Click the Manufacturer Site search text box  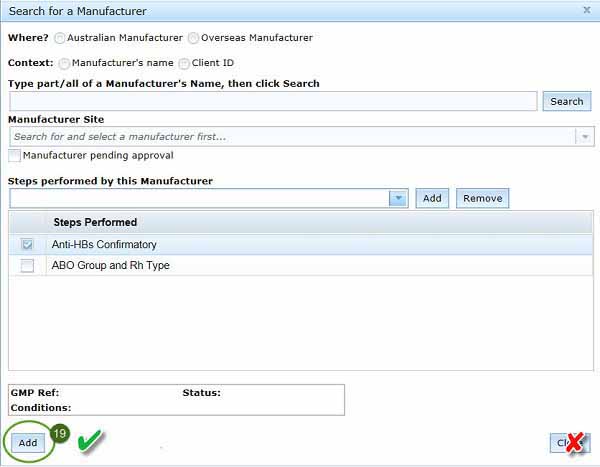point(290,137)
